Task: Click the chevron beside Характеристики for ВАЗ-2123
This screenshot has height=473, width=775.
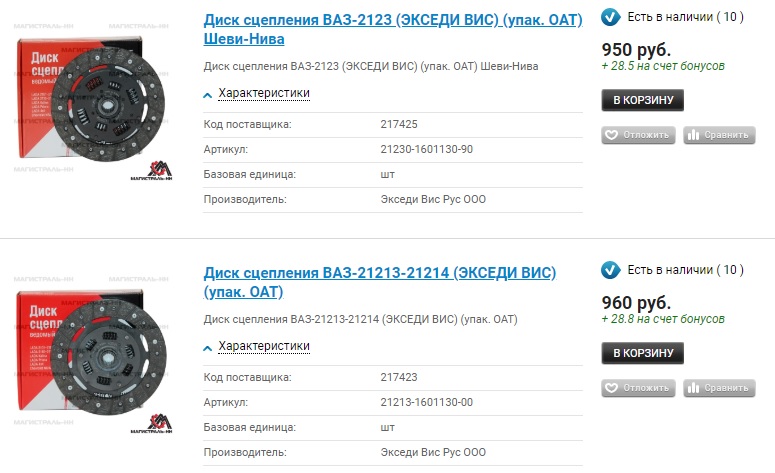Action: [x=208, y=95]
